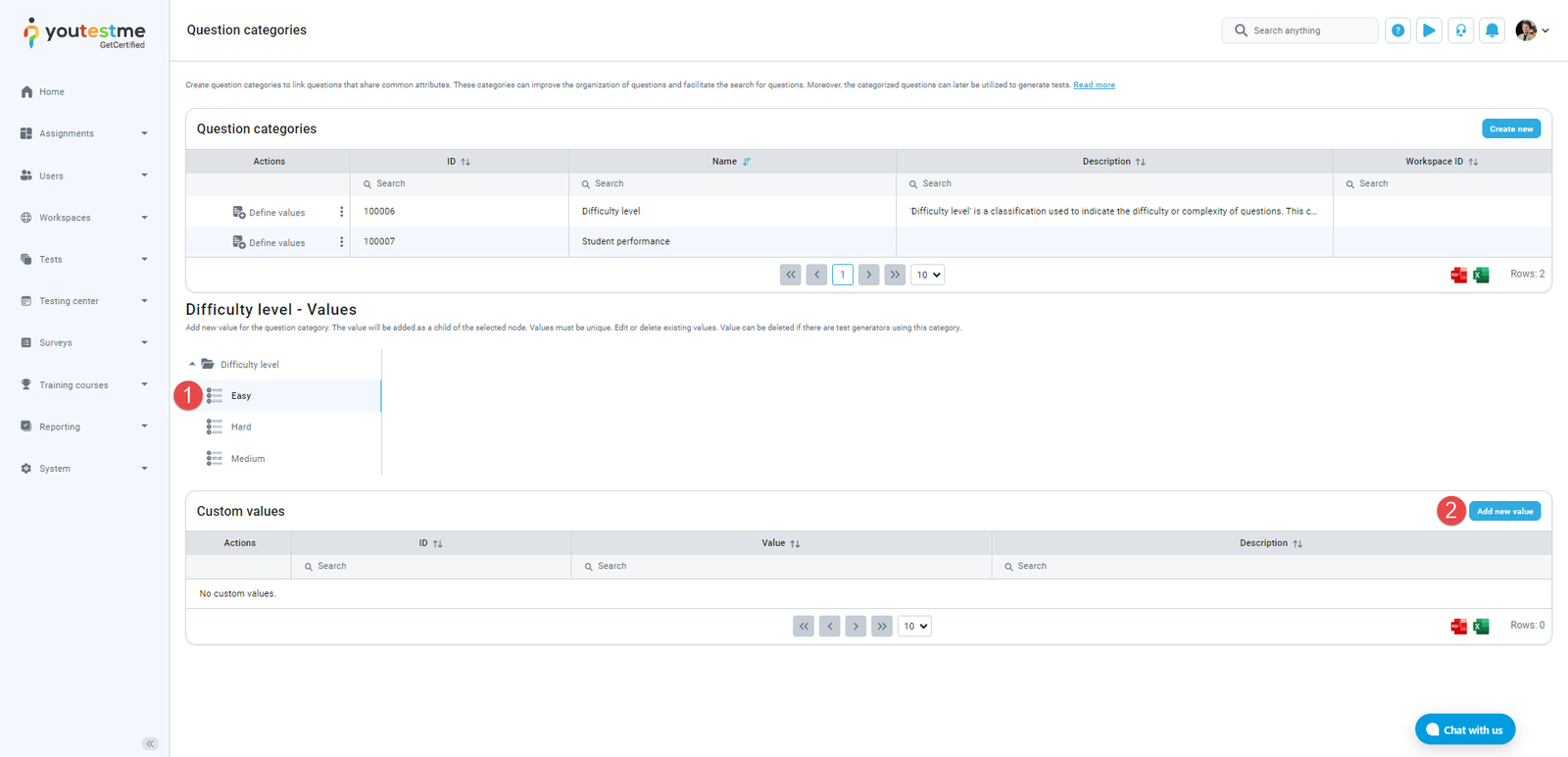Click the help question mark icon
The width and height of the screenshot is (1568, 757).
coord(1397,30)
